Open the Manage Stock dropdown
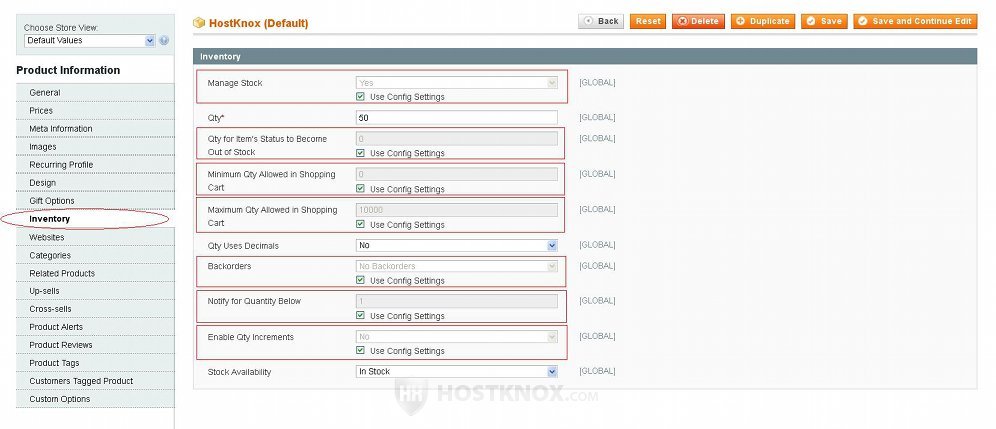This screenshot has width=996, height=429. pos(457,83)
